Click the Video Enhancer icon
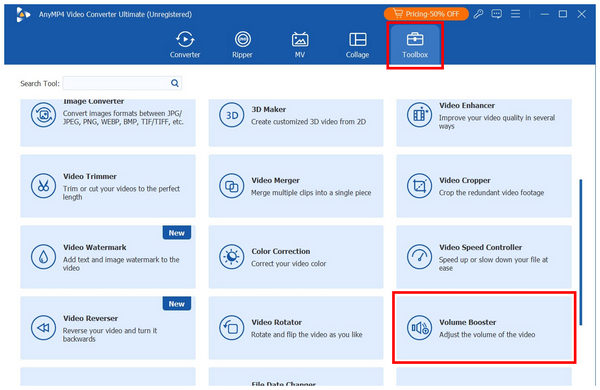The height and width of the screenshot is (390, 600). [419, 115]
